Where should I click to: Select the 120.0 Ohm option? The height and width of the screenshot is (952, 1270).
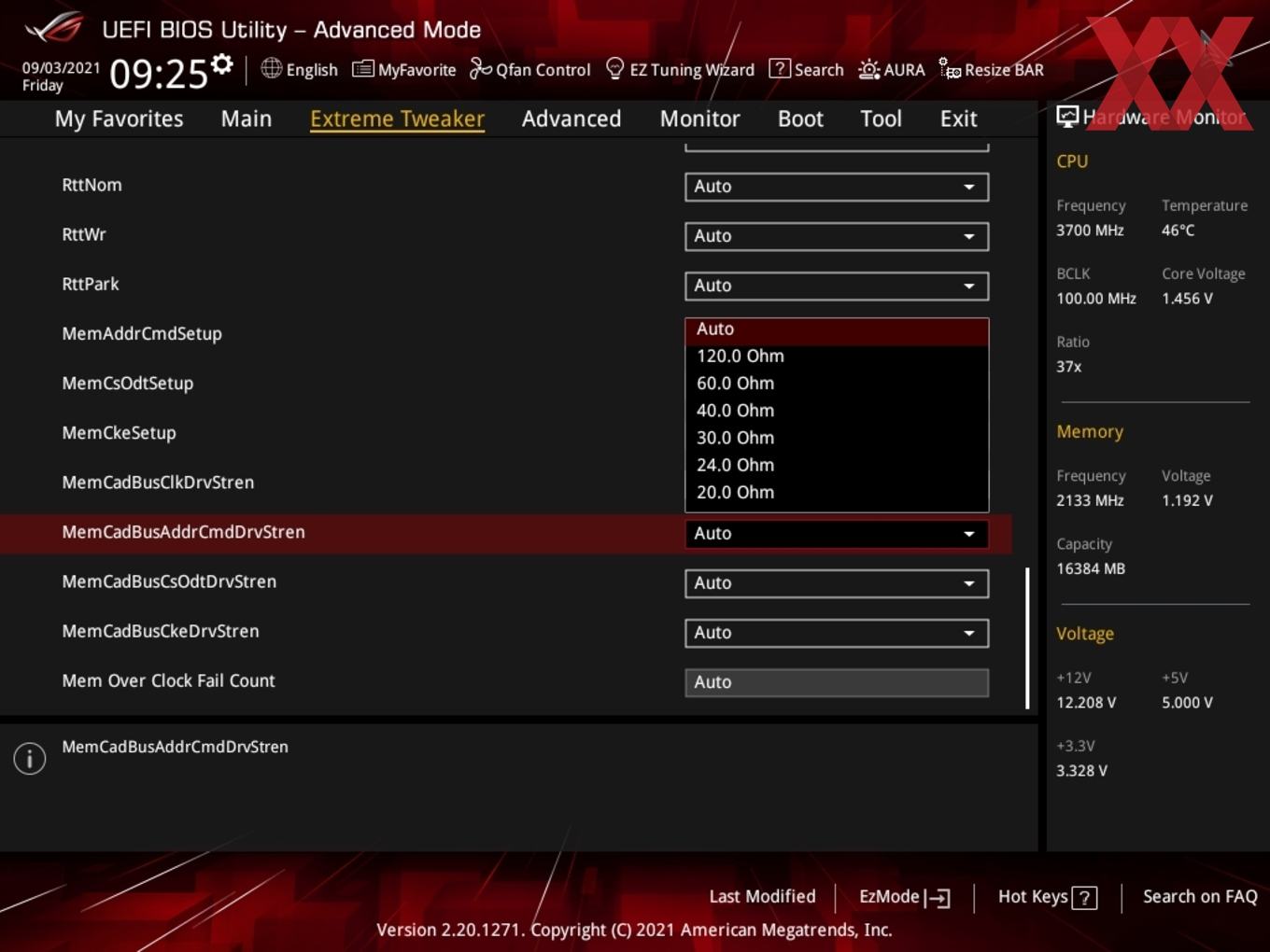pyautogui.click(x=837, y=357)
